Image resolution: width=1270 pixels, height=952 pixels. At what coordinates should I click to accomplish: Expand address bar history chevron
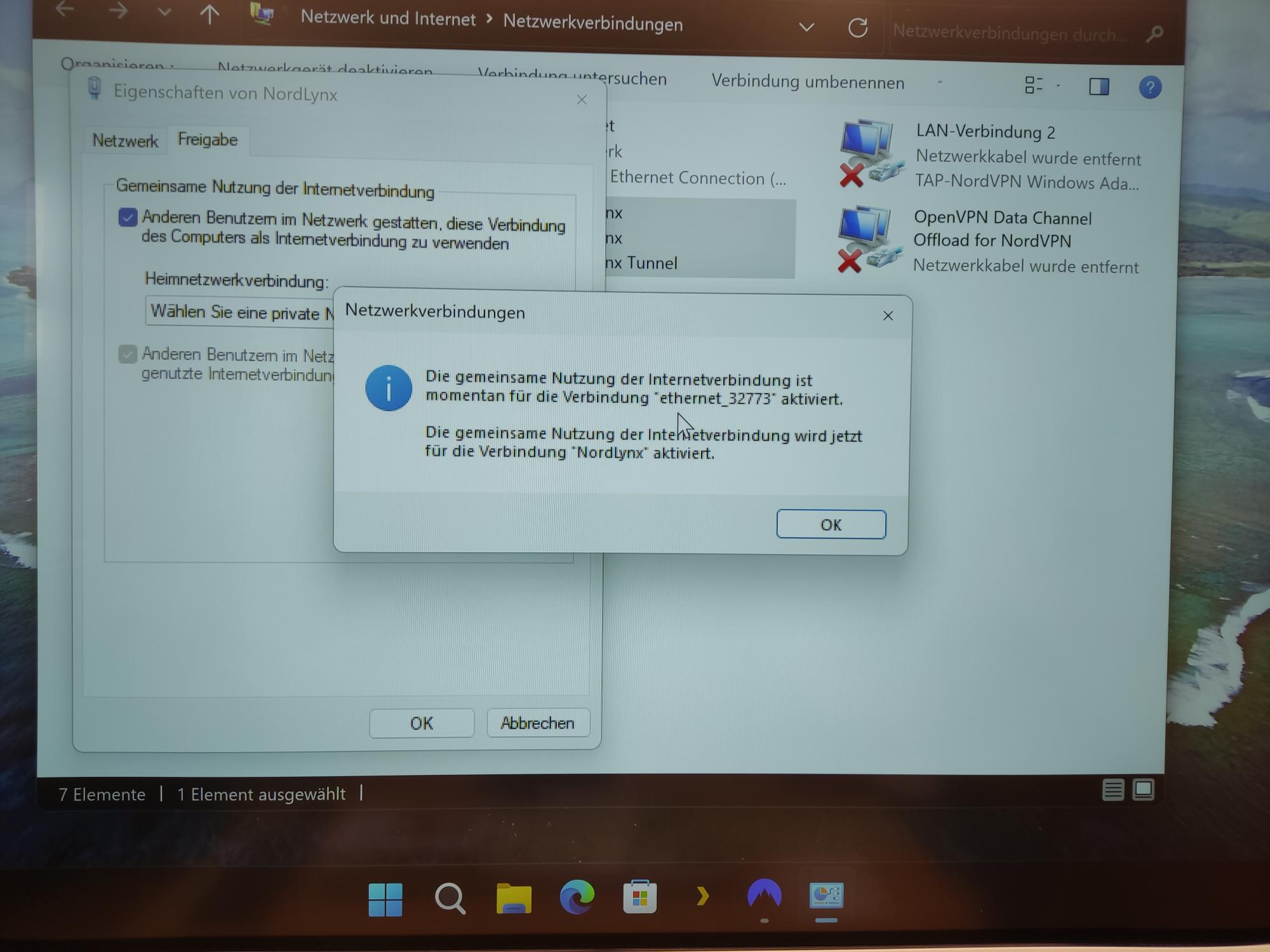(806, 27)
